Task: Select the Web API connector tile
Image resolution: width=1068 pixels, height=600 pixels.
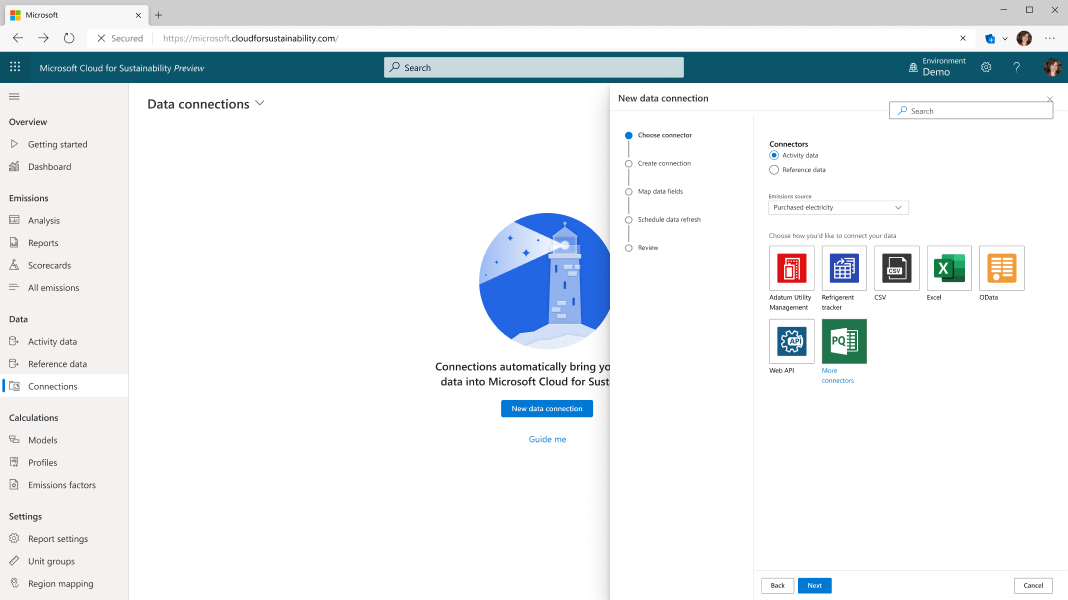Action: [791, 341]
